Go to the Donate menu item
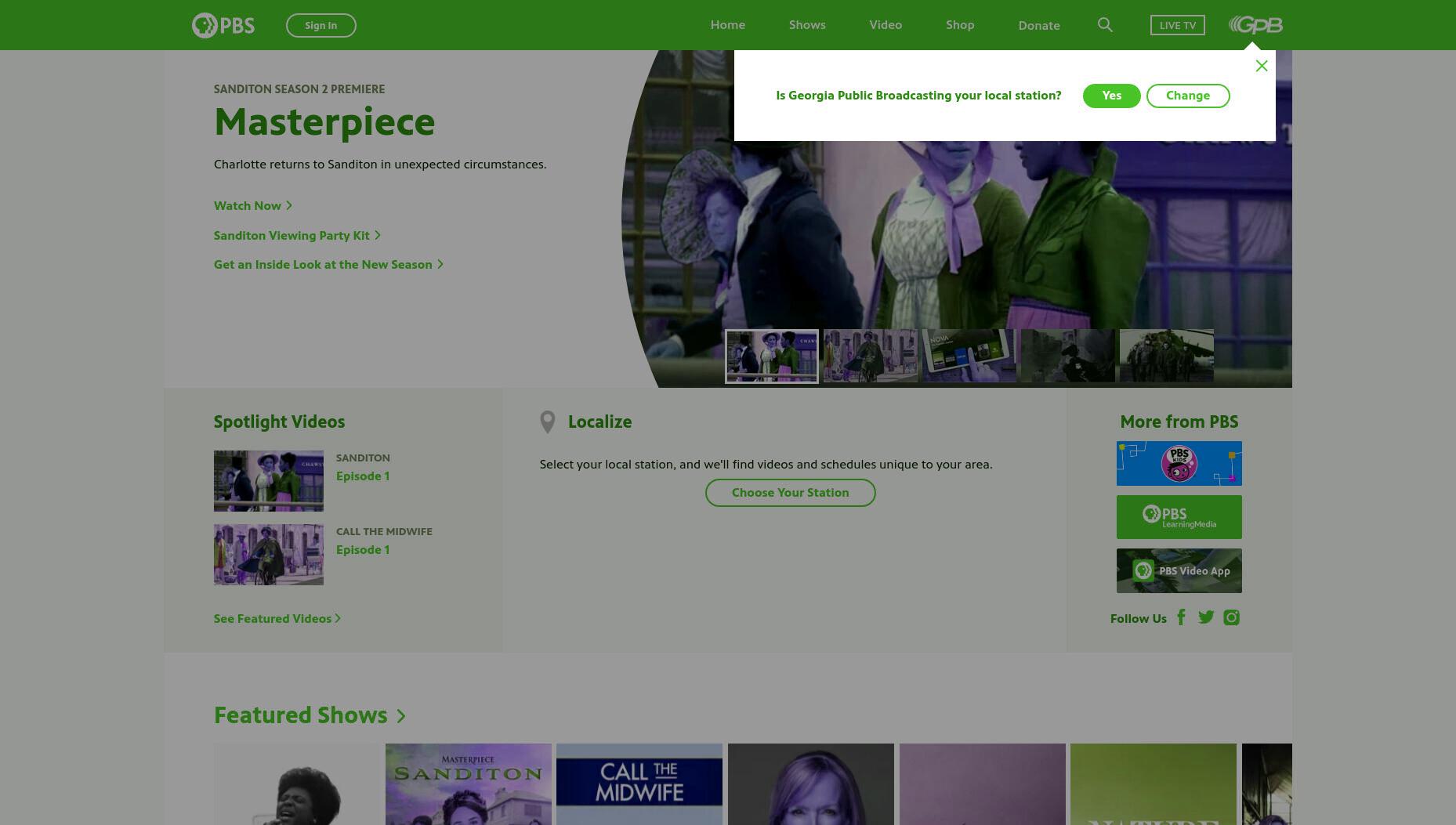The height and width of the screenshot is (825, 1456). (x=1039, y=25)
